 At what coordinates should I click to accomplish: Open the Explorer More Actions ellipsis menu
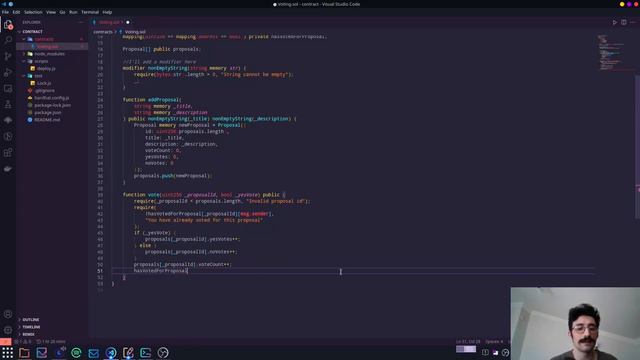81,22
